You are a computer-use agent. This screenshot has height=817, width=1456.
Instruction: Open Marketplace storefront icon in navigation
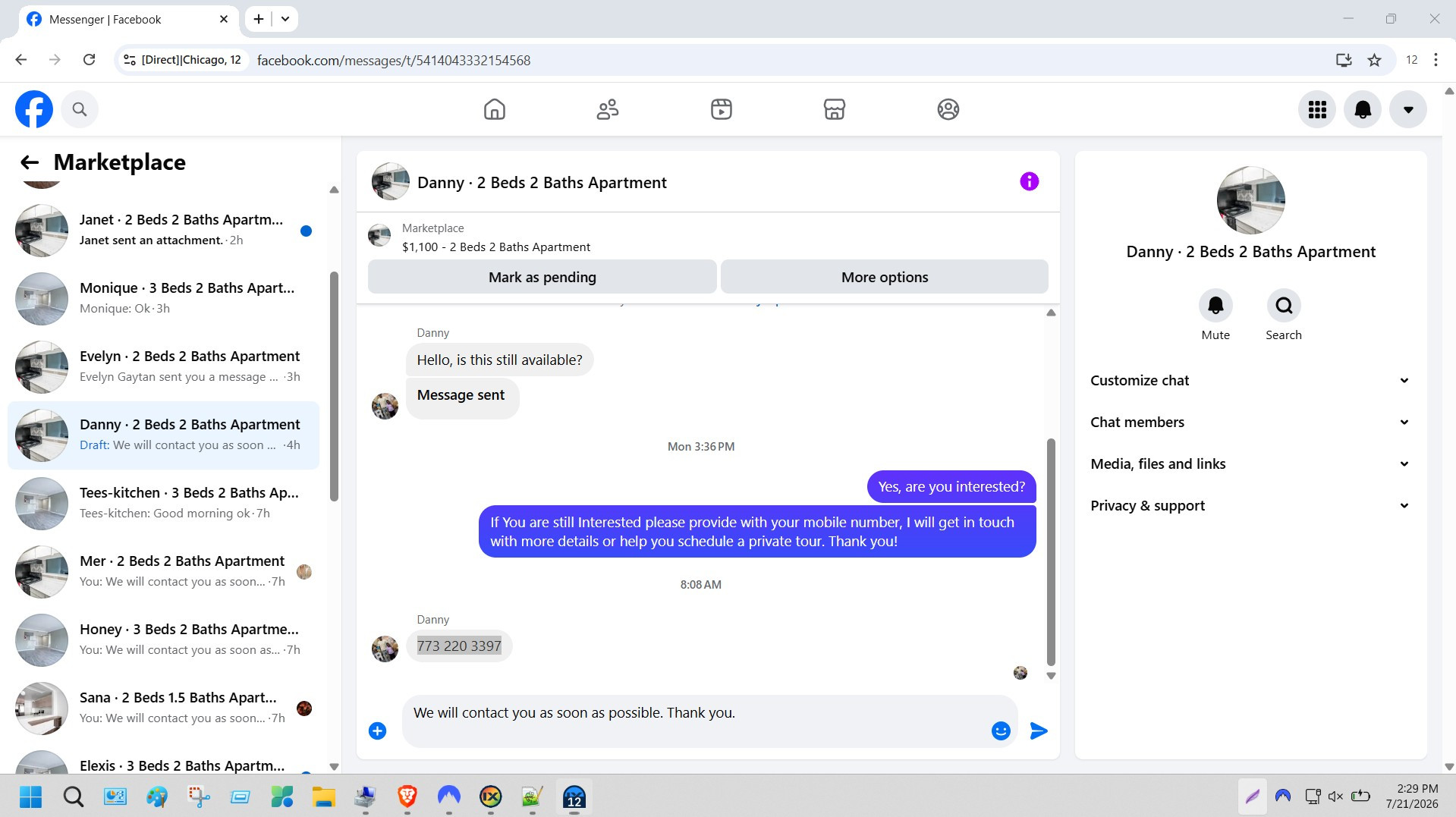(835, 109)
